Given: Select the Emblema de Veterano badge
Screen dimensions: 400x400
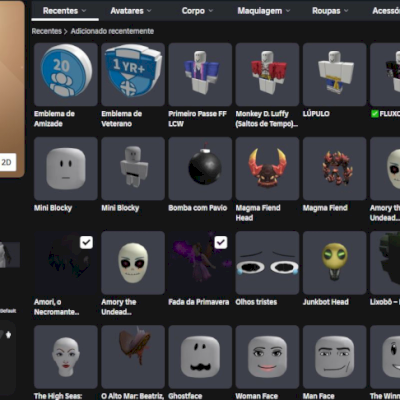Looking at the screenshot, I should pyautogui.click(x=133, y=74).
